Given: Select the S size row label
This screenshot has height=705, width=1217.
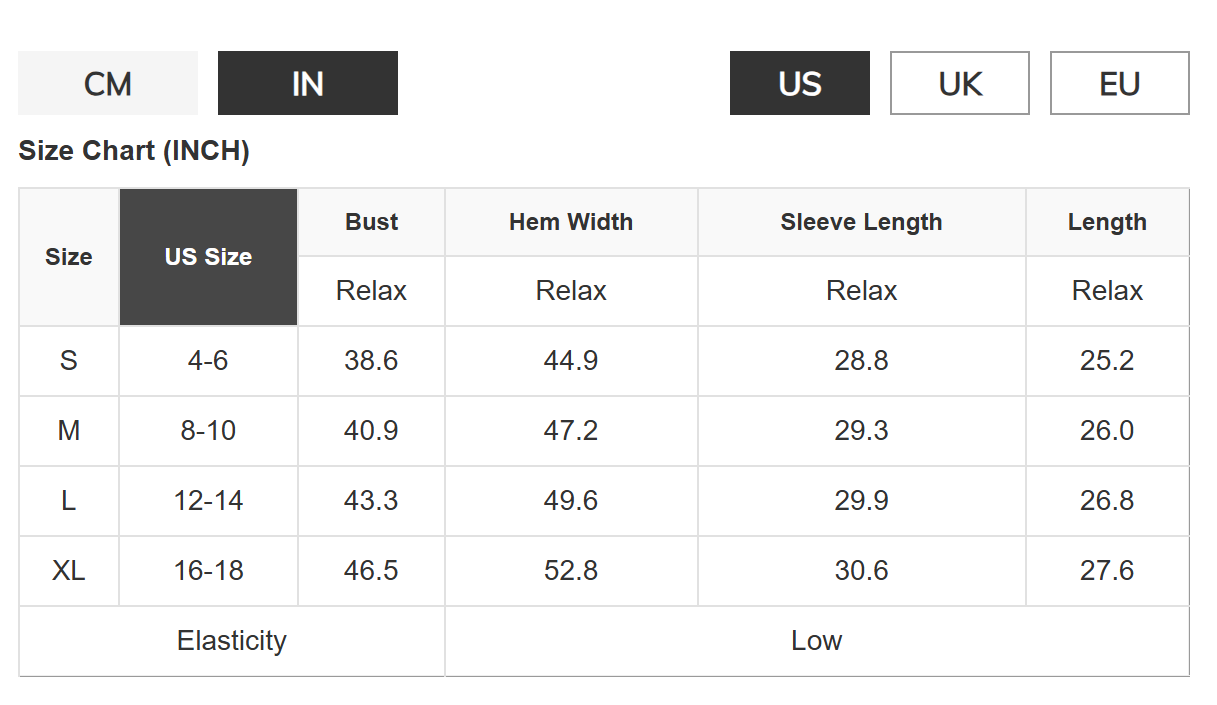Looking at the screenshot, I should pos(69,360).
